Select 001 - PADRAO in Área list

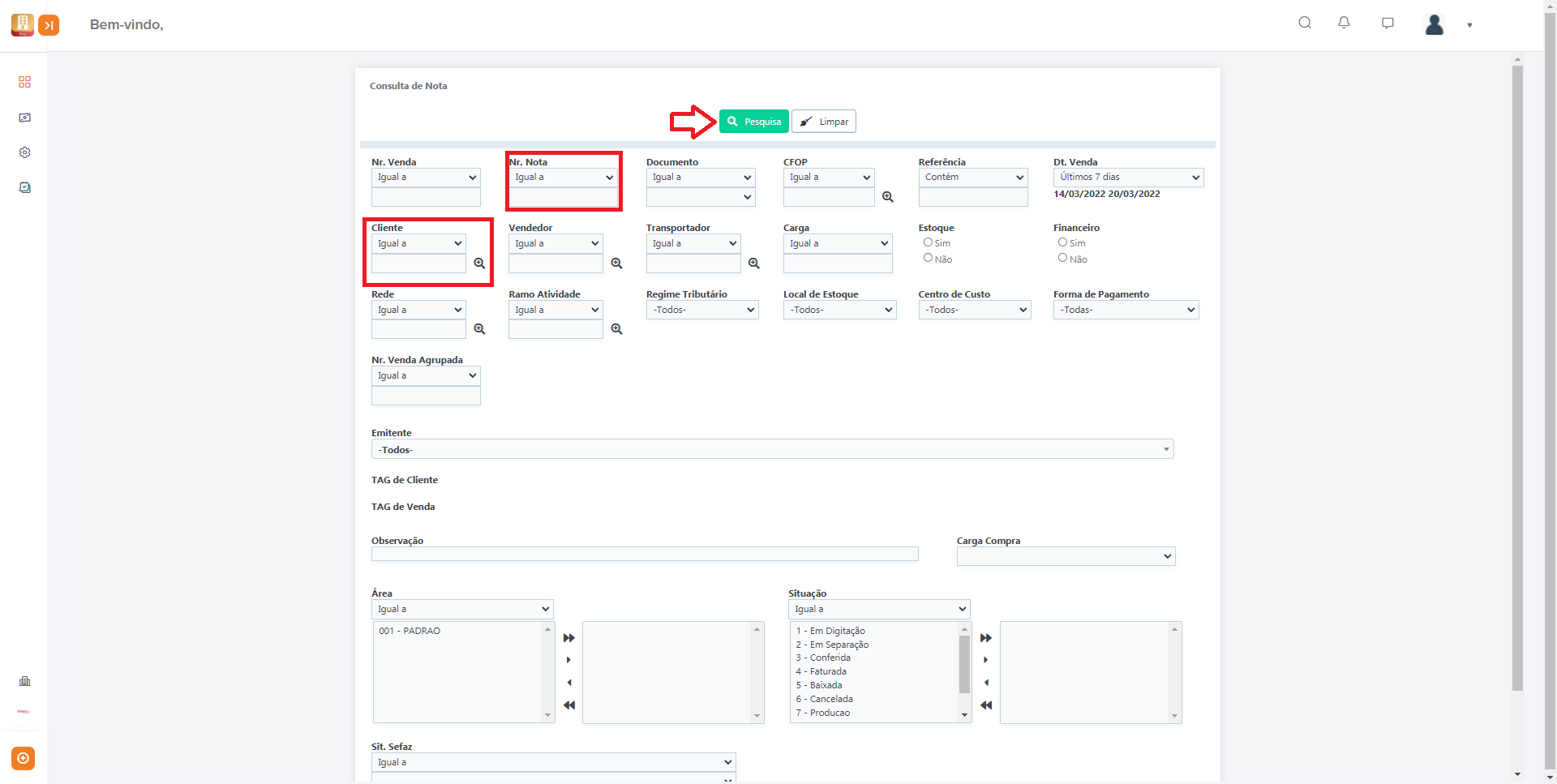click(410, 631)
